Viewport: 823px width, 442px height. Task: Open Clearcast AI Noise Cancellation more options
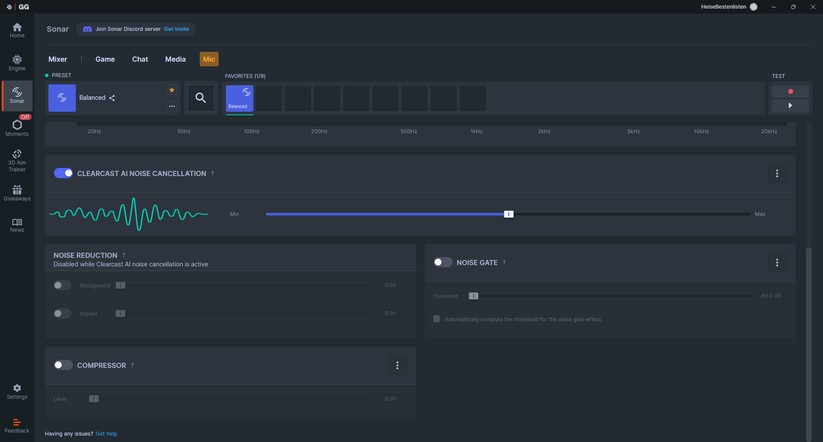777,174
